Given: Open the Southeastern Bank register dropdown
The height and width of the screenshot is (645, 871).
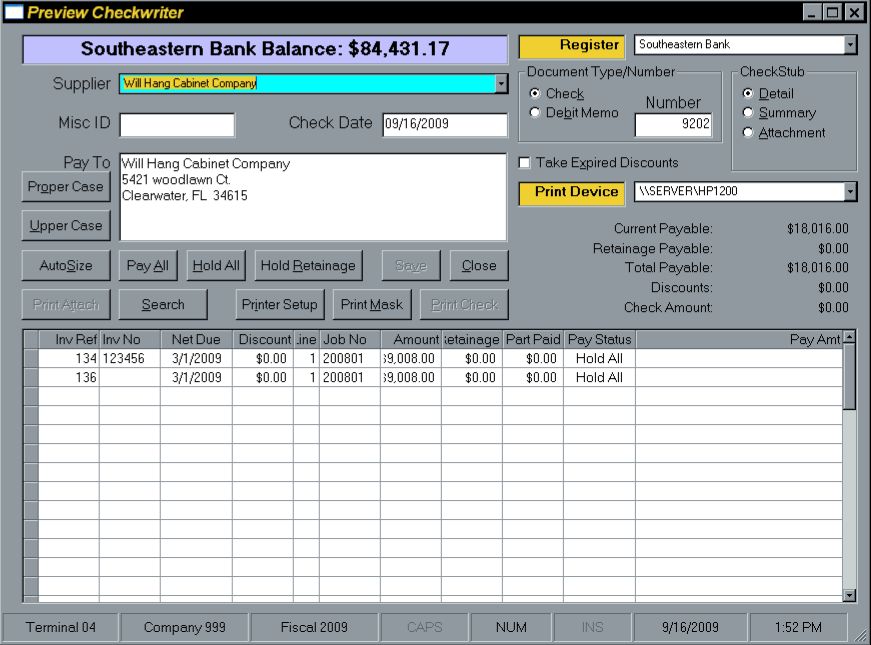Looking at the screenshot, I should click(x=850, y=44).
